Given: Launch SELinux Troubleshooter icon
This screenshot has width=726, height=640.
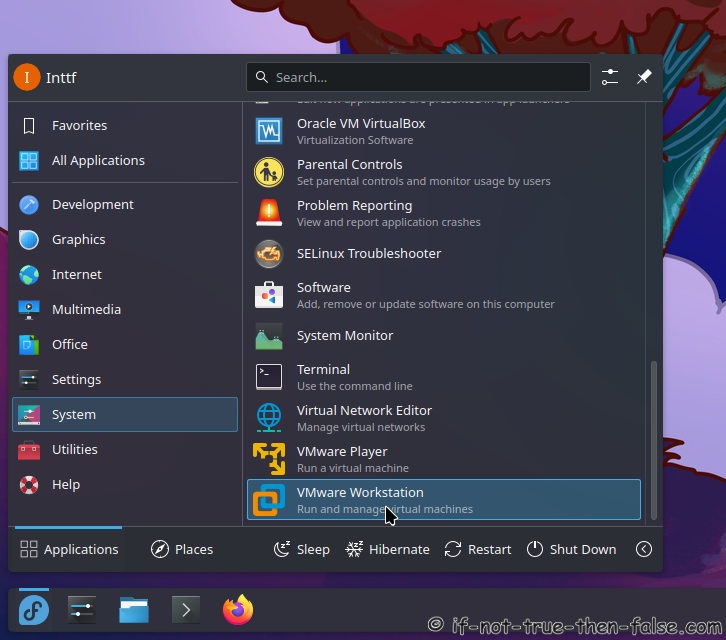Looking at the screenshot, I should (269, 254).
